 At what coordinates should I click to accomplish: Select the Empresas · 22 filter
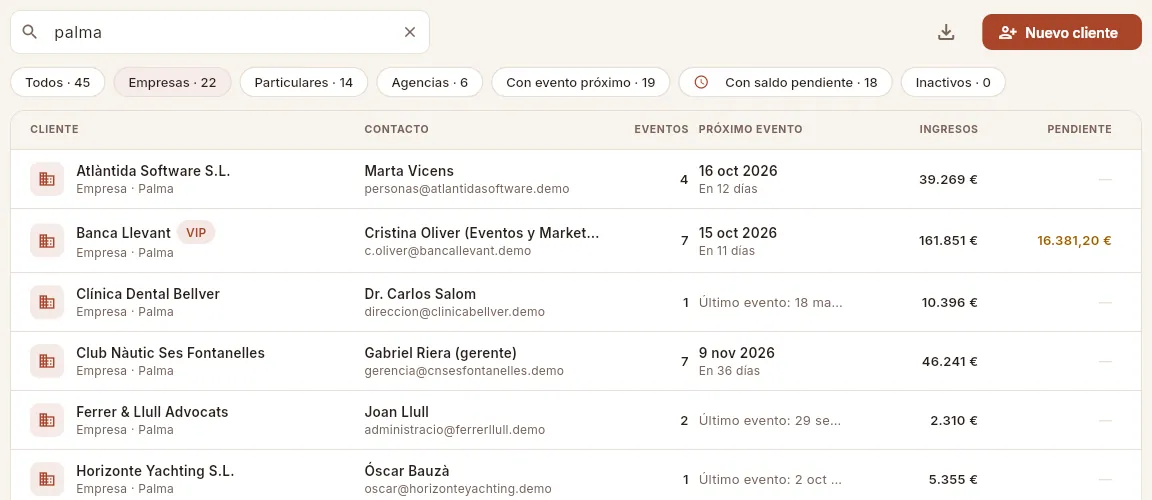click(173, 82)
